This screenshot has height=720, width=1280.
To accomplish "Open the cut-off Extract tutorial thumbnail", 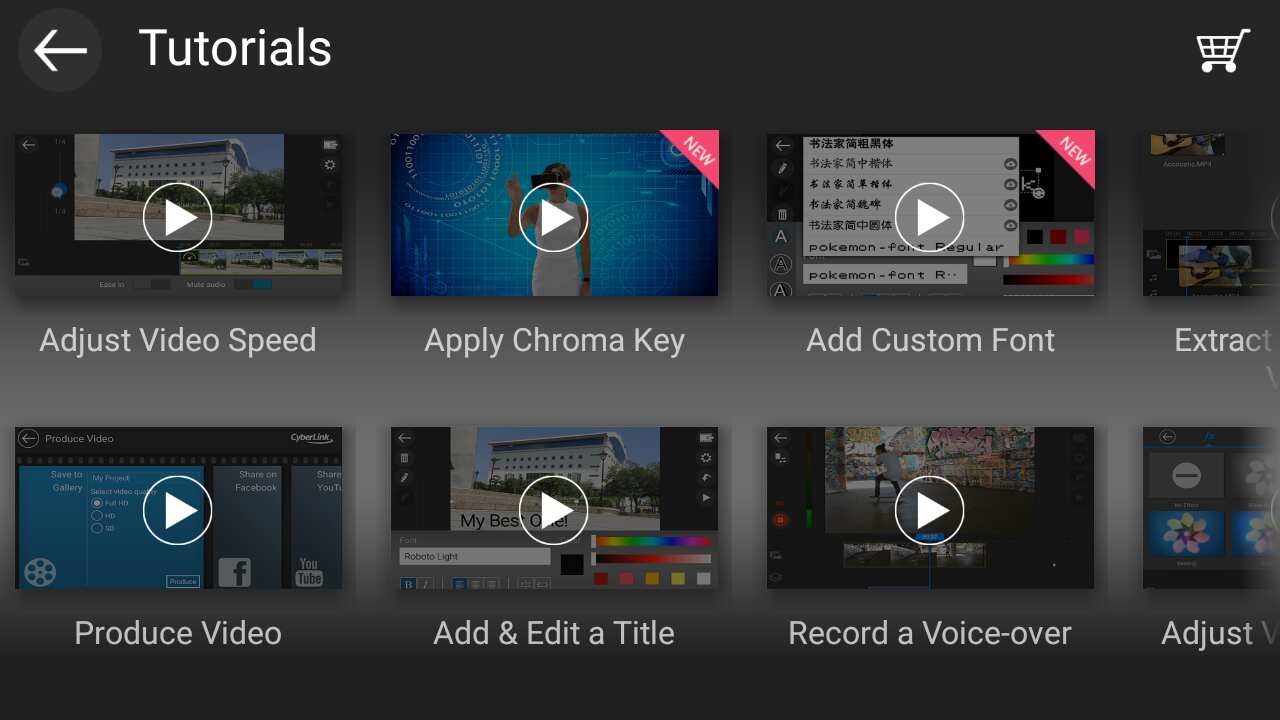I will 1211,214.
